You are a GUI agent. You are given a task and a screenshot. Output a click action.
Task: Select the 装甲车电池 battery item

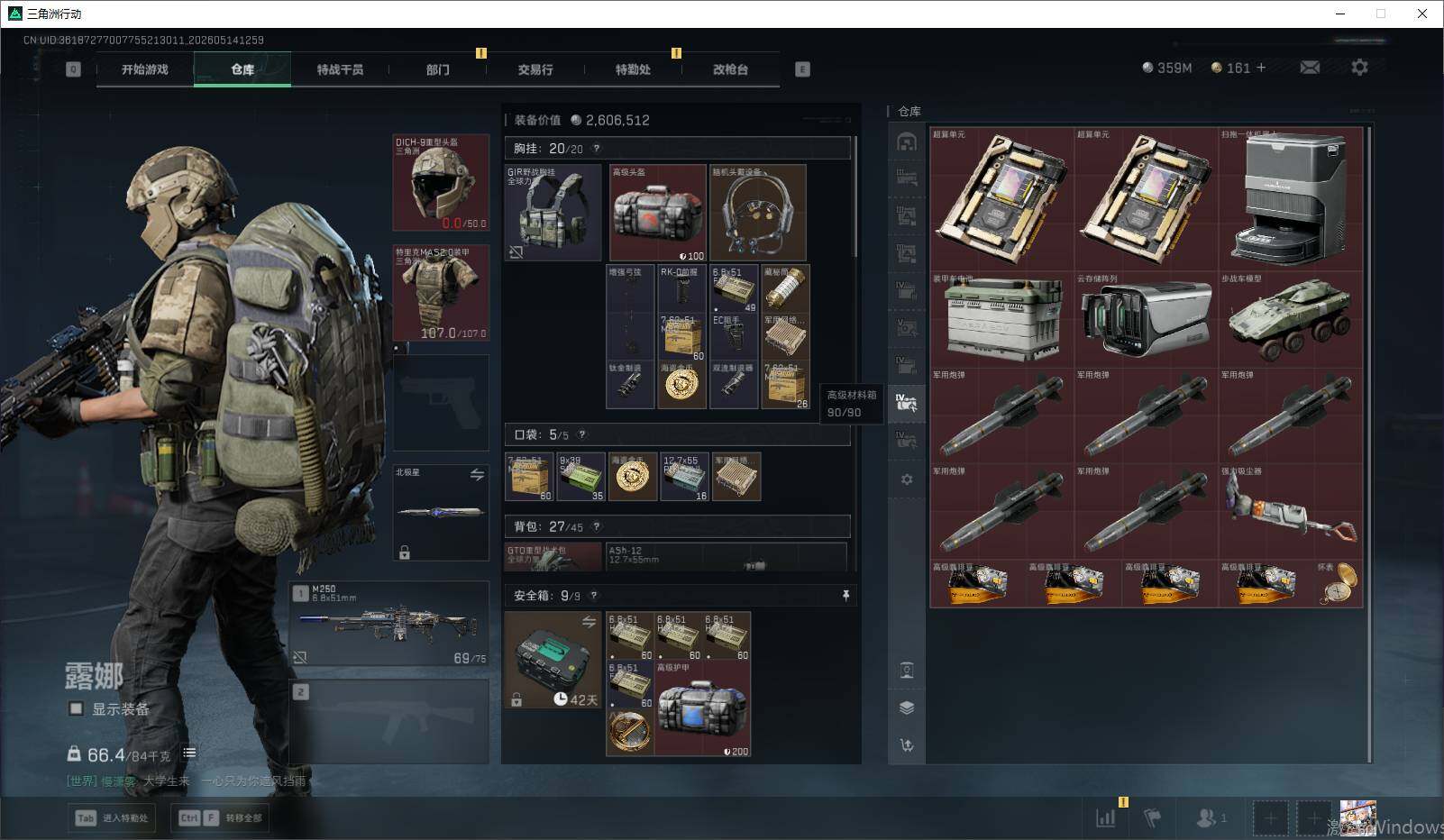pos(1002,320)
